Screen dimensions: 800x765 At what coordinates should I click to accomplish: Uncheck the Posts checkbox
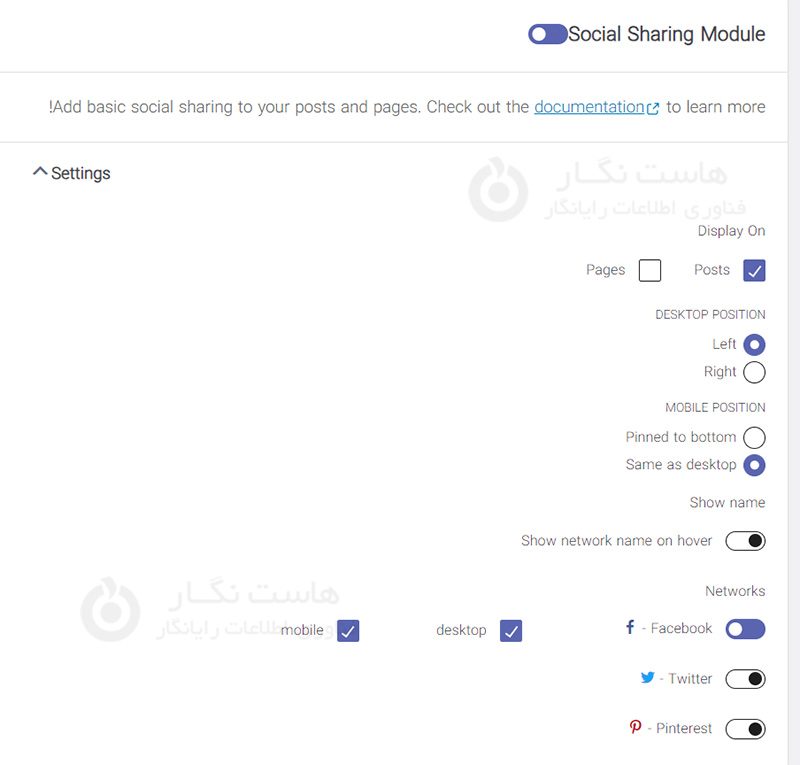click(754, 270)
